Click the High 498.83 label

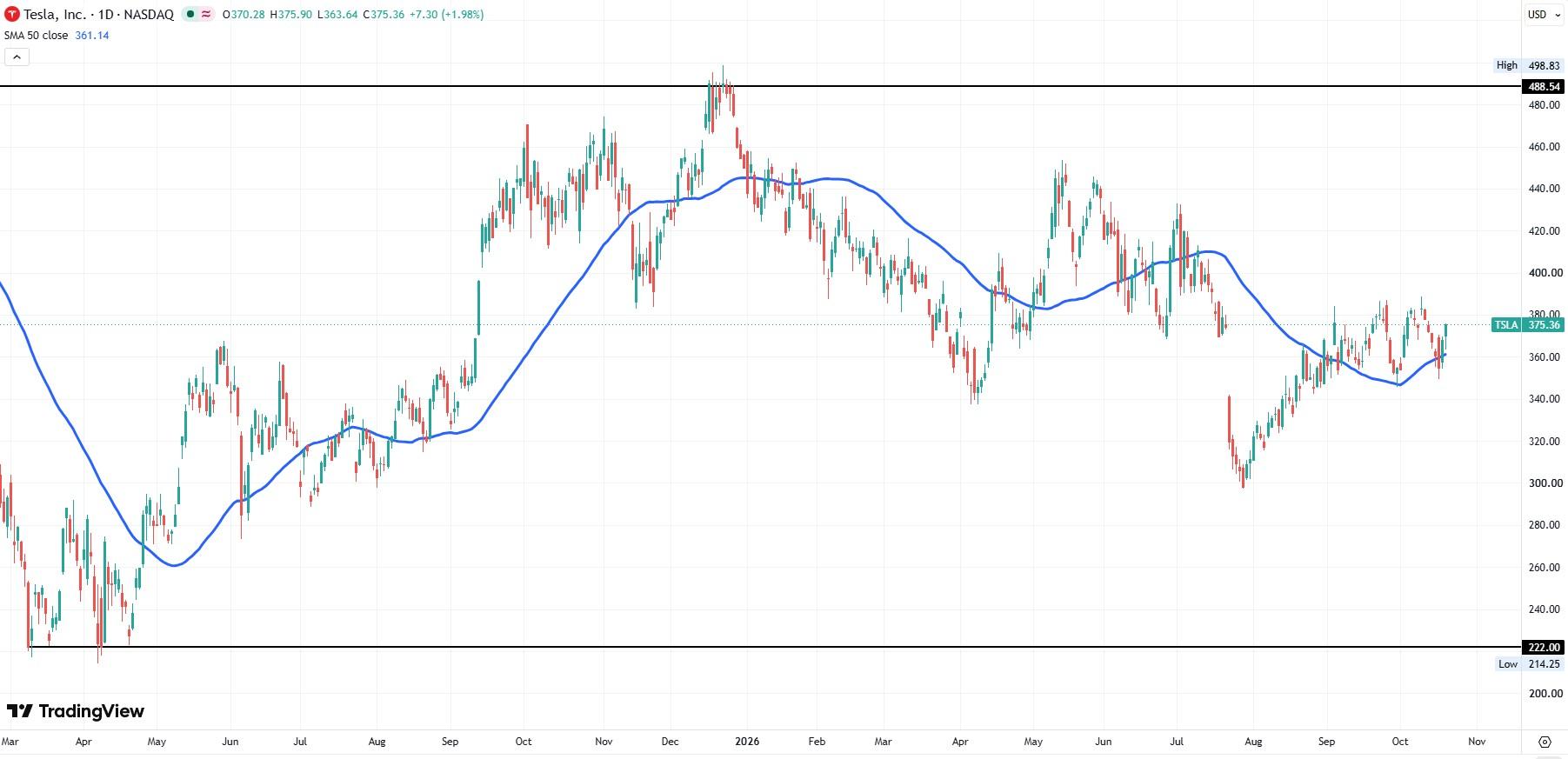(1528, 65)
